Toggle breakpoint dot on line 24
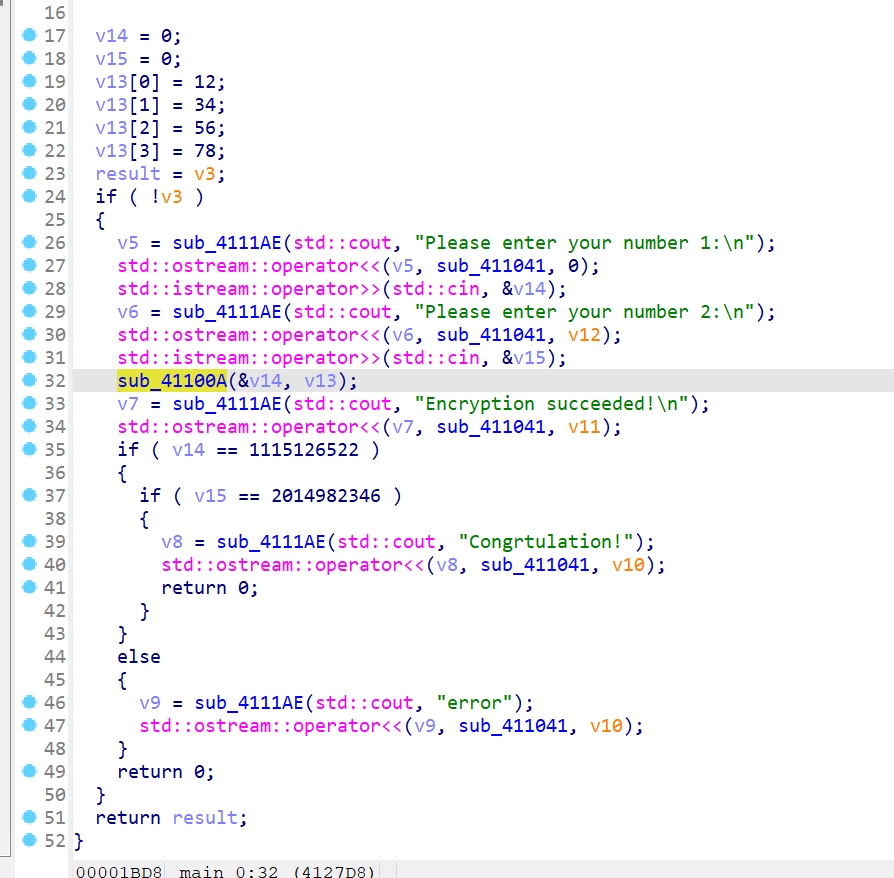Viewport: 894px width, 878px height. (x=29, y=196)
